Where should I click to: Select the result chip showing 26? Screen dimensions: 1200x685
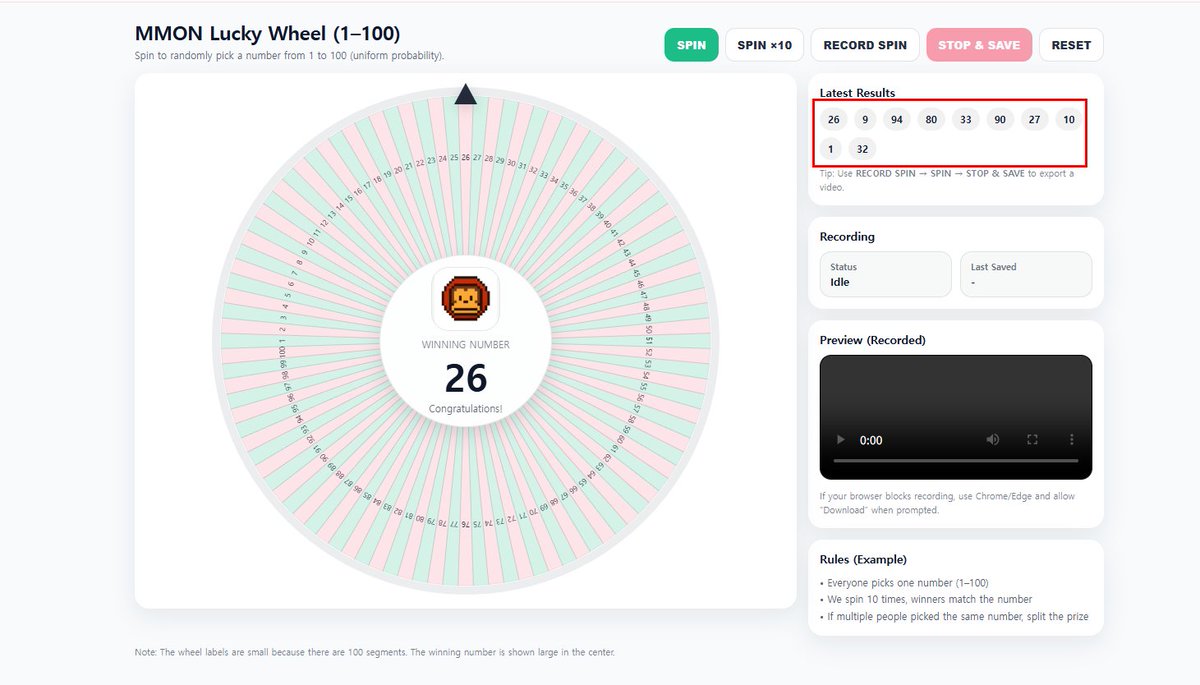833,120
